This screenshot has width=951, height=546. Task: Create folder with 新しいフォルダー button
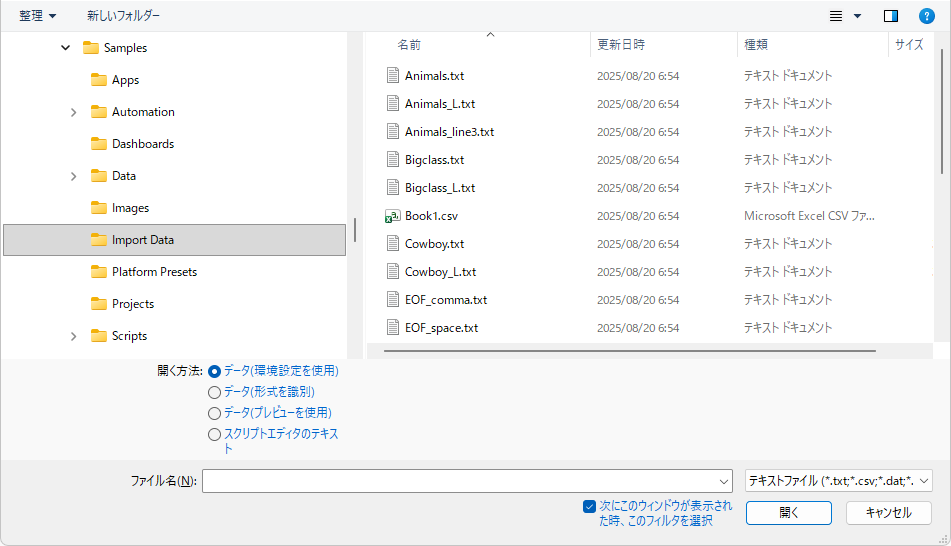[x=123, y=16]
